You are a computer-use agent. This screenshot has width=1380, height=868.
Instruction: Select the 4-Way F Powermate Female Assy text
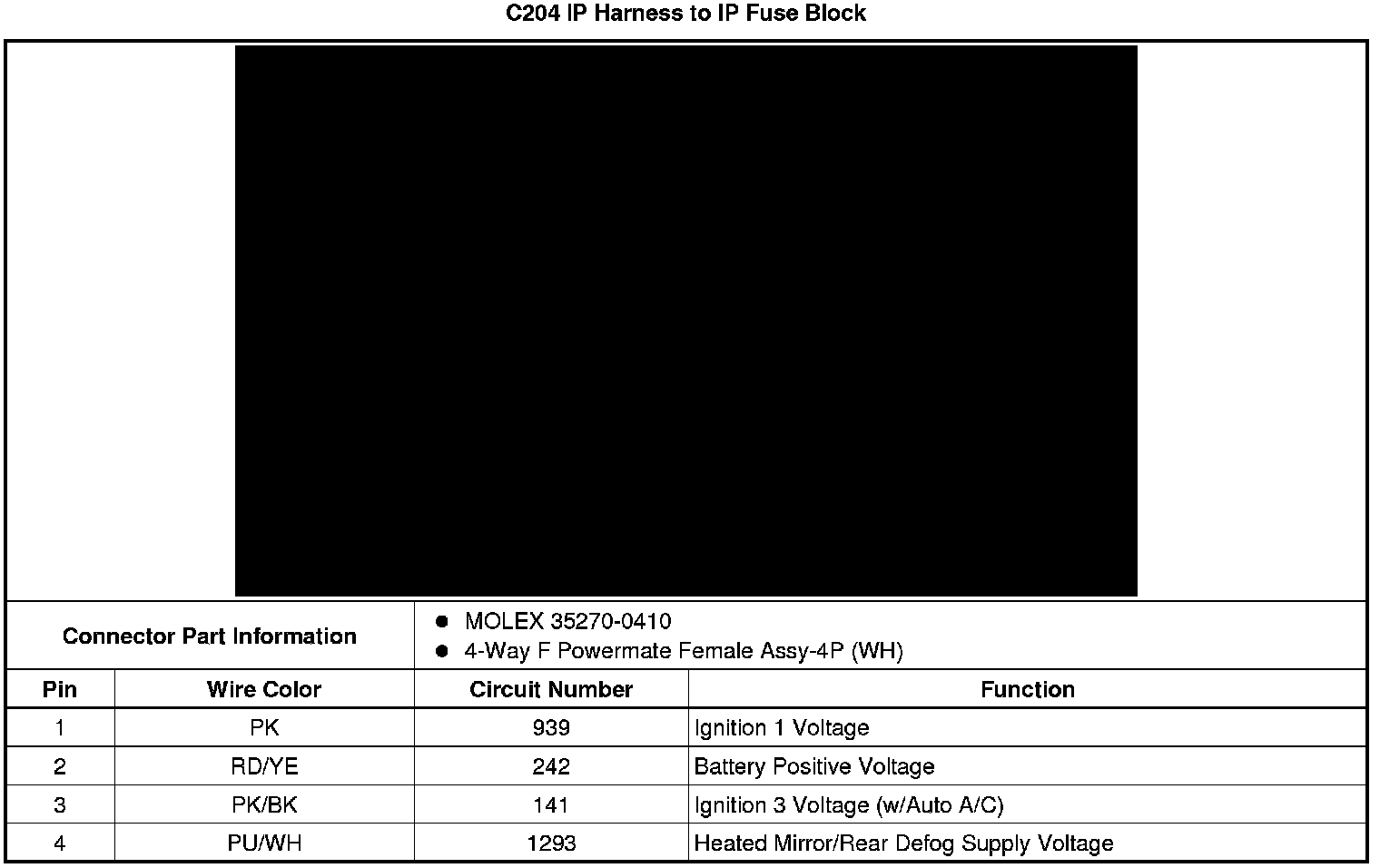click(x=683, y=651)
